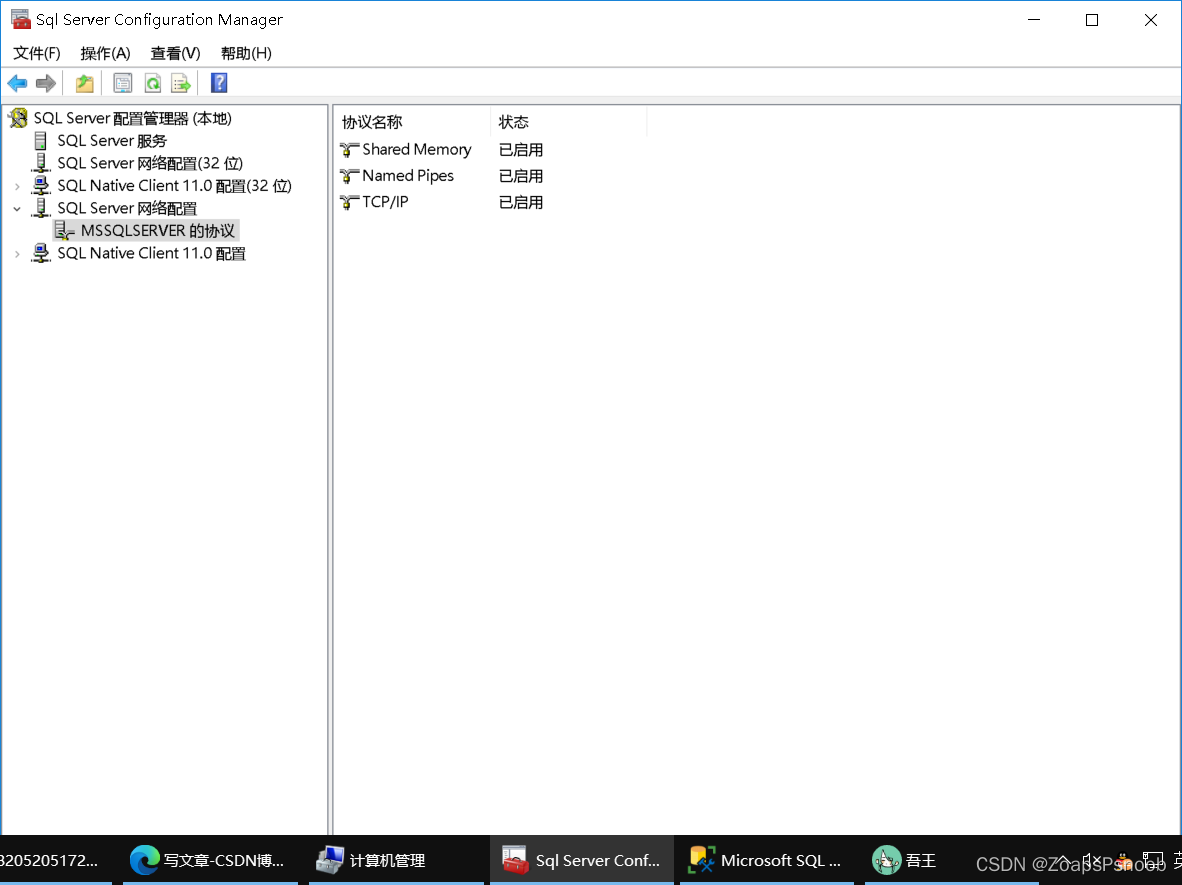This screenshot has width=1182, height=885.
Task: Click the window title bar app icon
Action: (20, 20)
